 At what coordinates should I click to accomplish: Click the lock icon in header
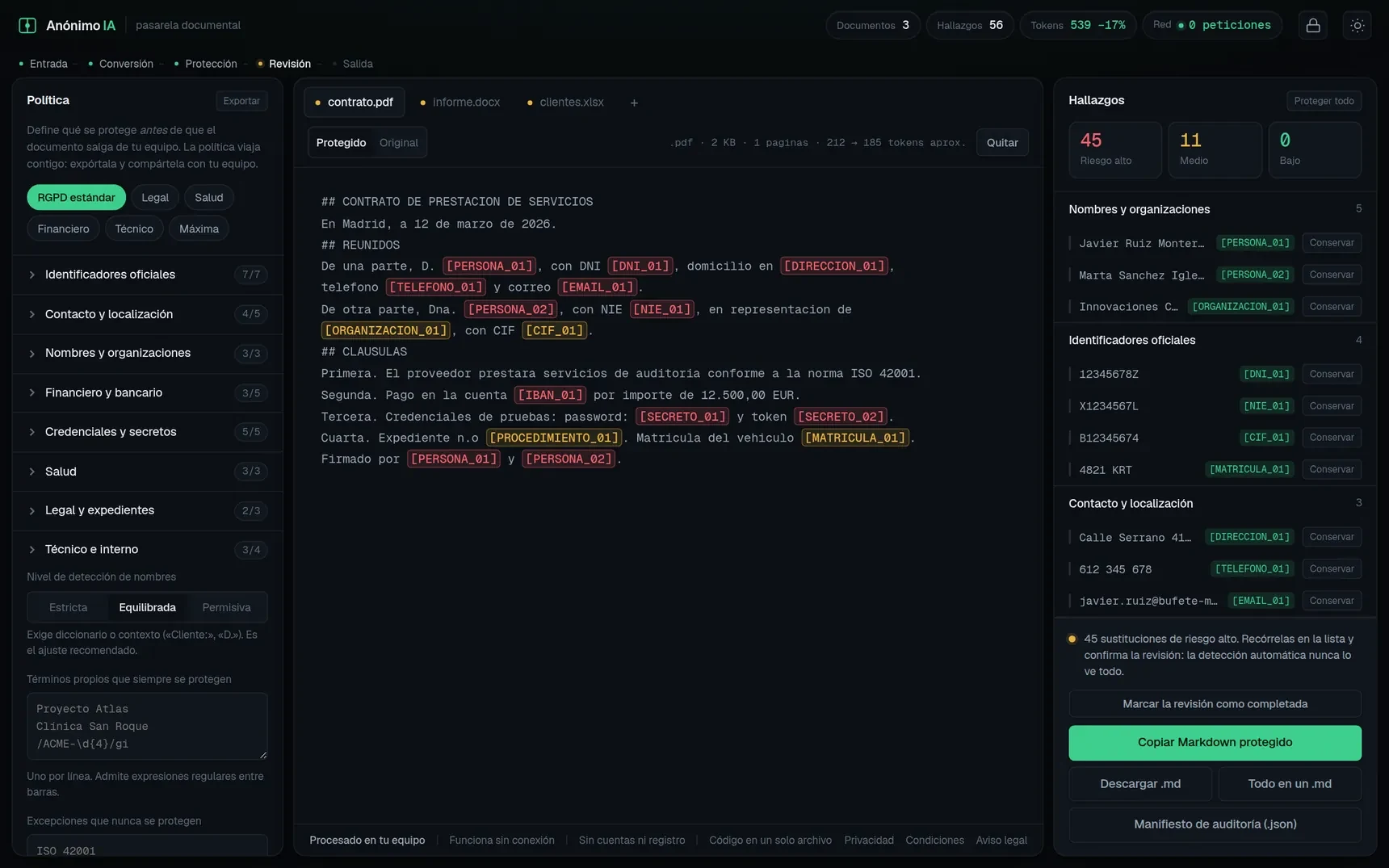(1313, 25)
